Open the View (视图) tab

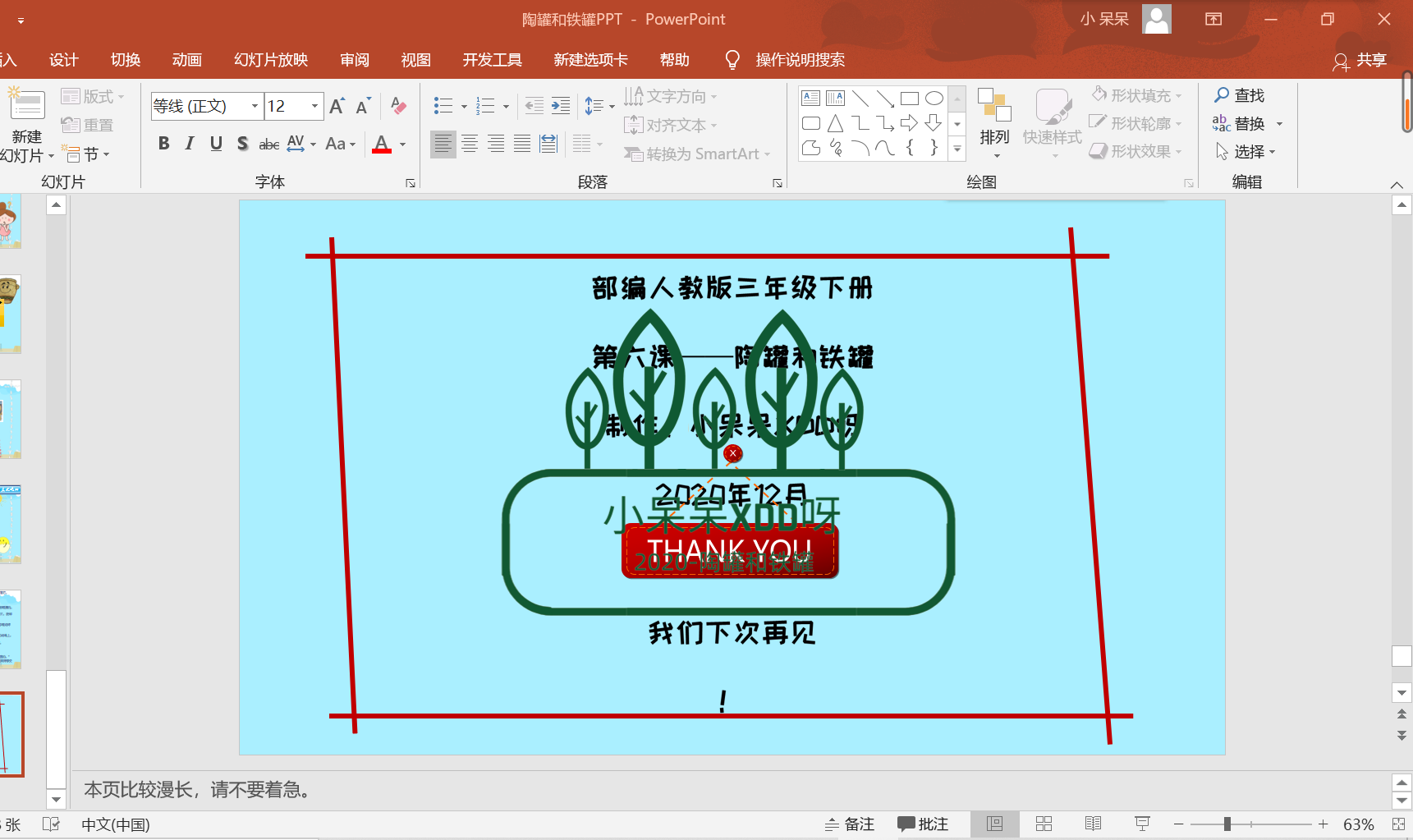click(416, 60)
